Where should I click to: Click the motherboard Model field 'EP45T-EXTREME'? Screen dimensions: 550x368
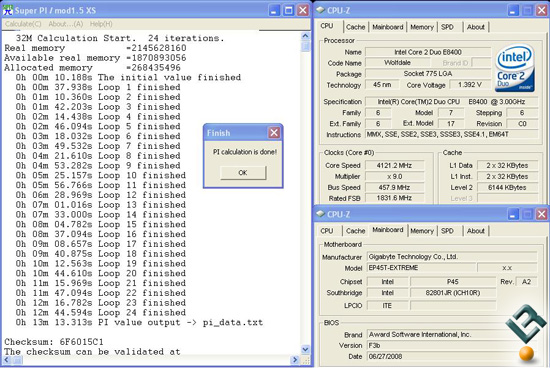pyautogui.click(x=421, y=268)
